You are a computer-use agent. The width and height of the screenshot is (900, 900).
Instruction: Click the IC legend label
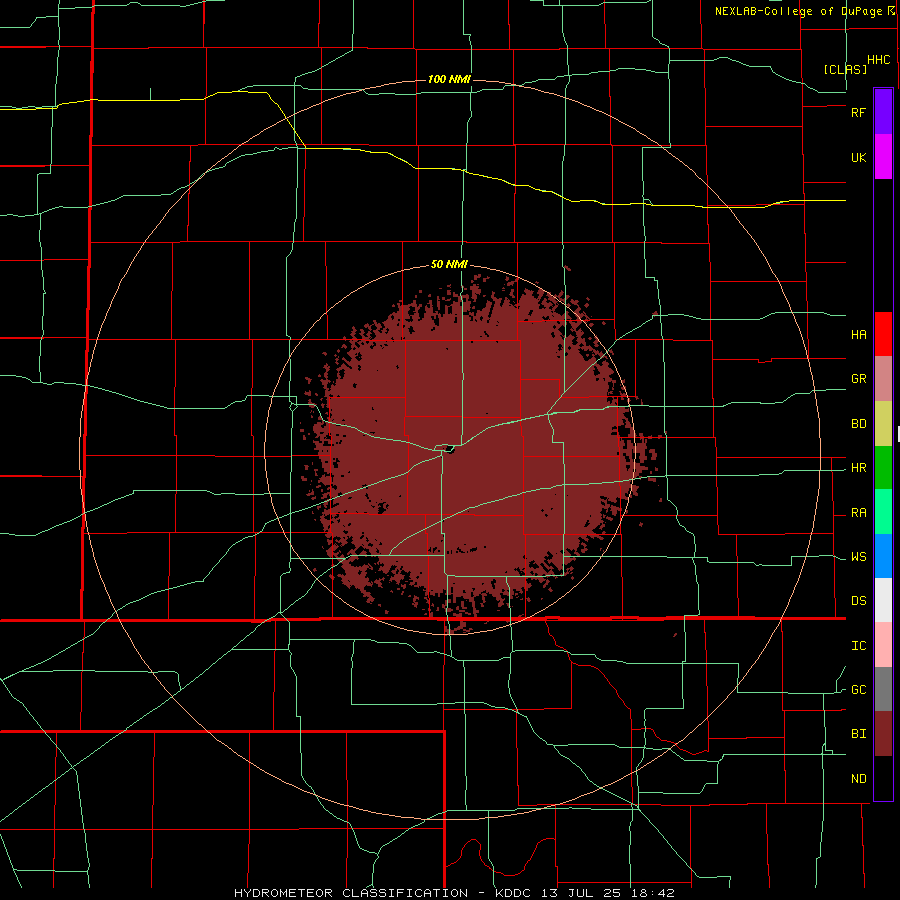pos(858,646)
